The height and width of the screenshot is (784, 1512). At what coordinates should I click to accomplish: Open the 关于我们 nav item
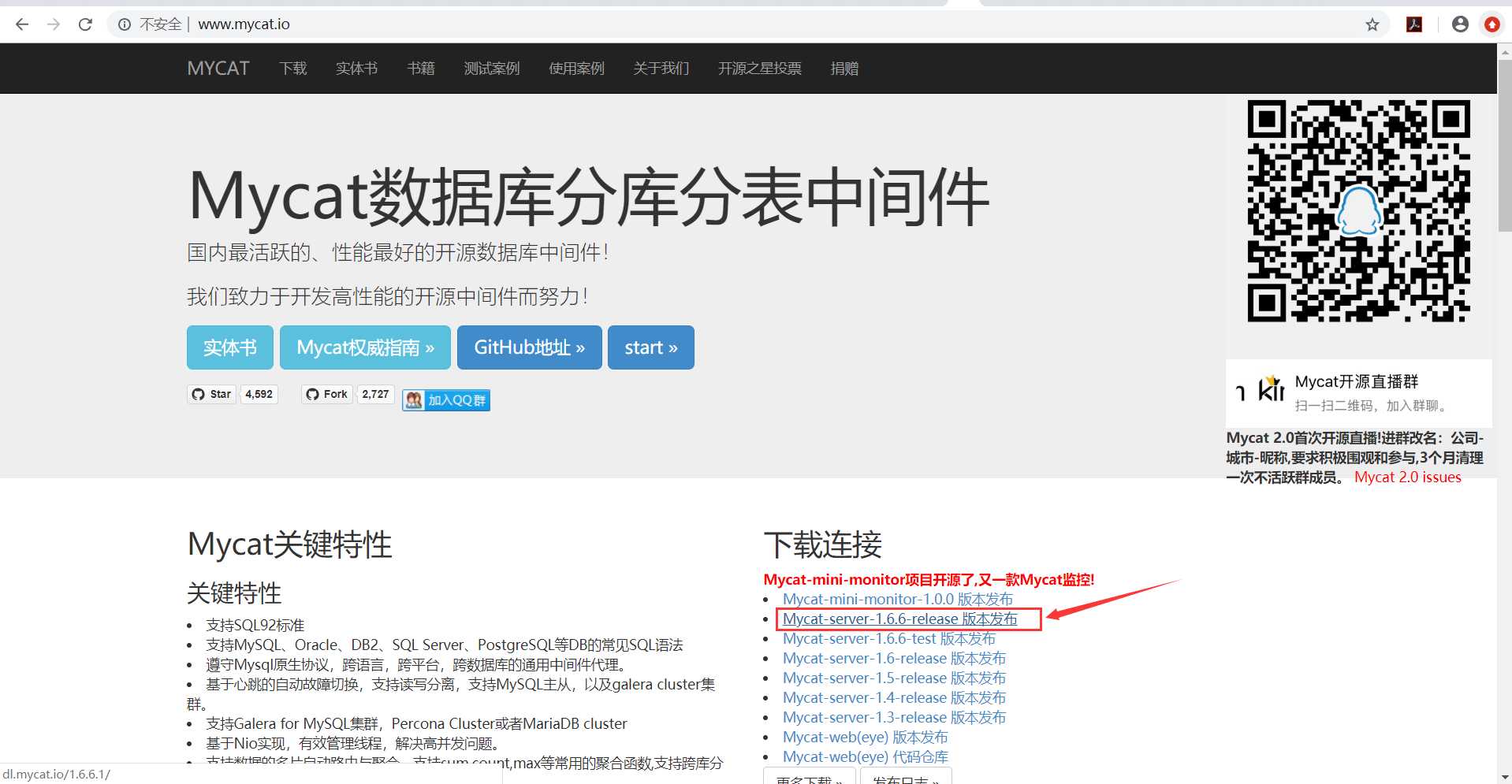[661, 69]
